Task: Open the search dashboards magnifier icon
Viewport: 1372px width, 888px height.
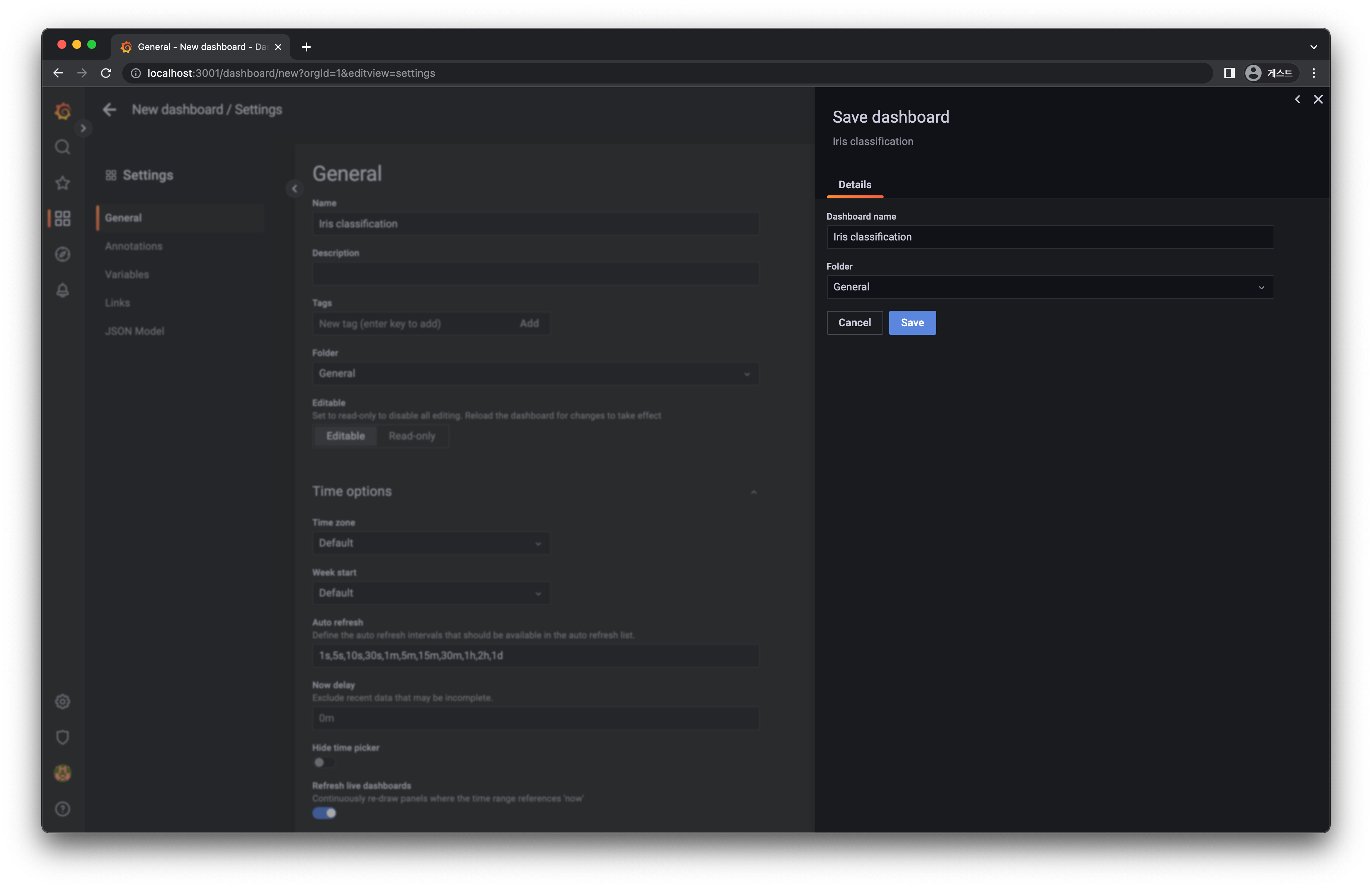Action: coord(63,147)
